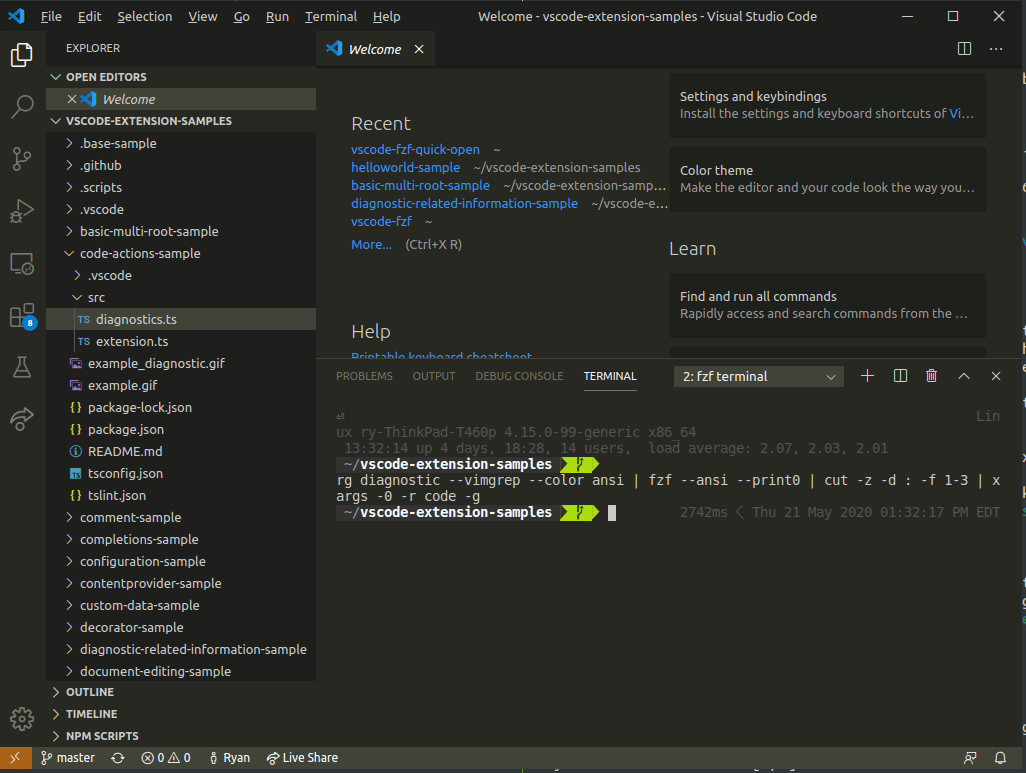
Task: Open recent helloworld-sample link
Action: coord(405,168)
